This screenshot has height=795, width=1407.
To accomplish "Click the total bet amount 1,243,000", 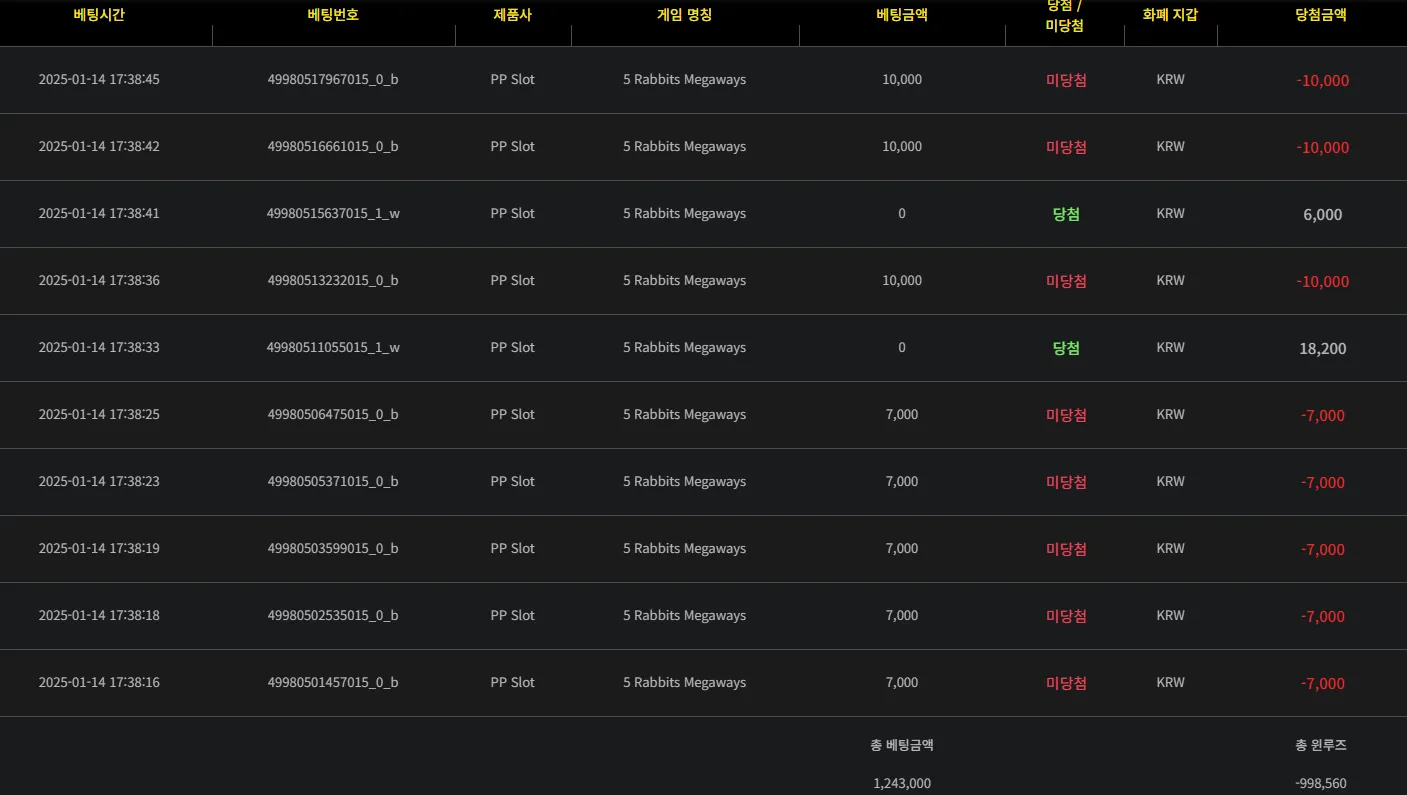I will [x=902, y=784].
